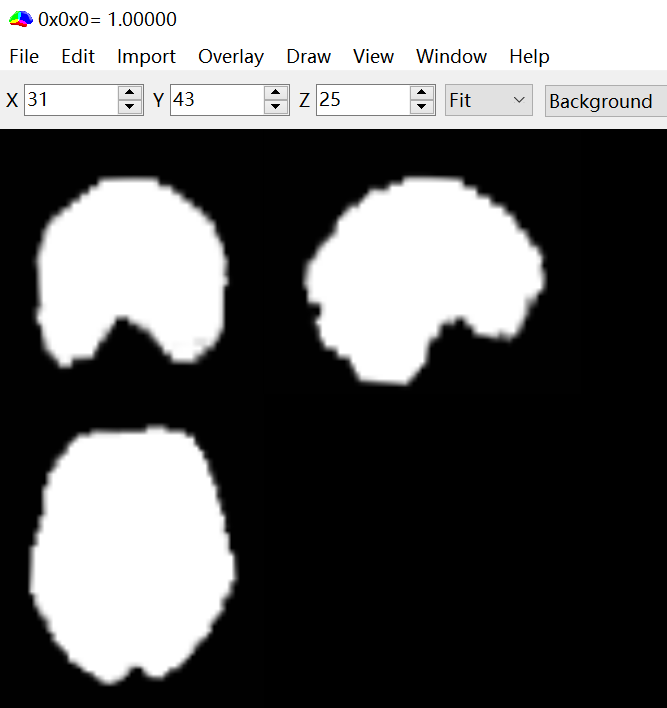Open the Draw menu
Viewport: 667px width, 708px height.
pos(308,56)
